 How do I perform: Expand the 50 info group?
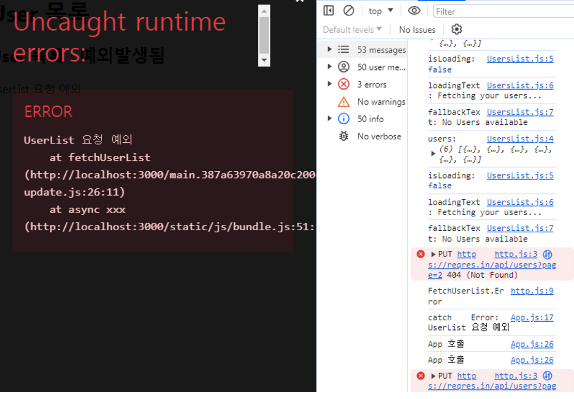[x=329, y=118]
